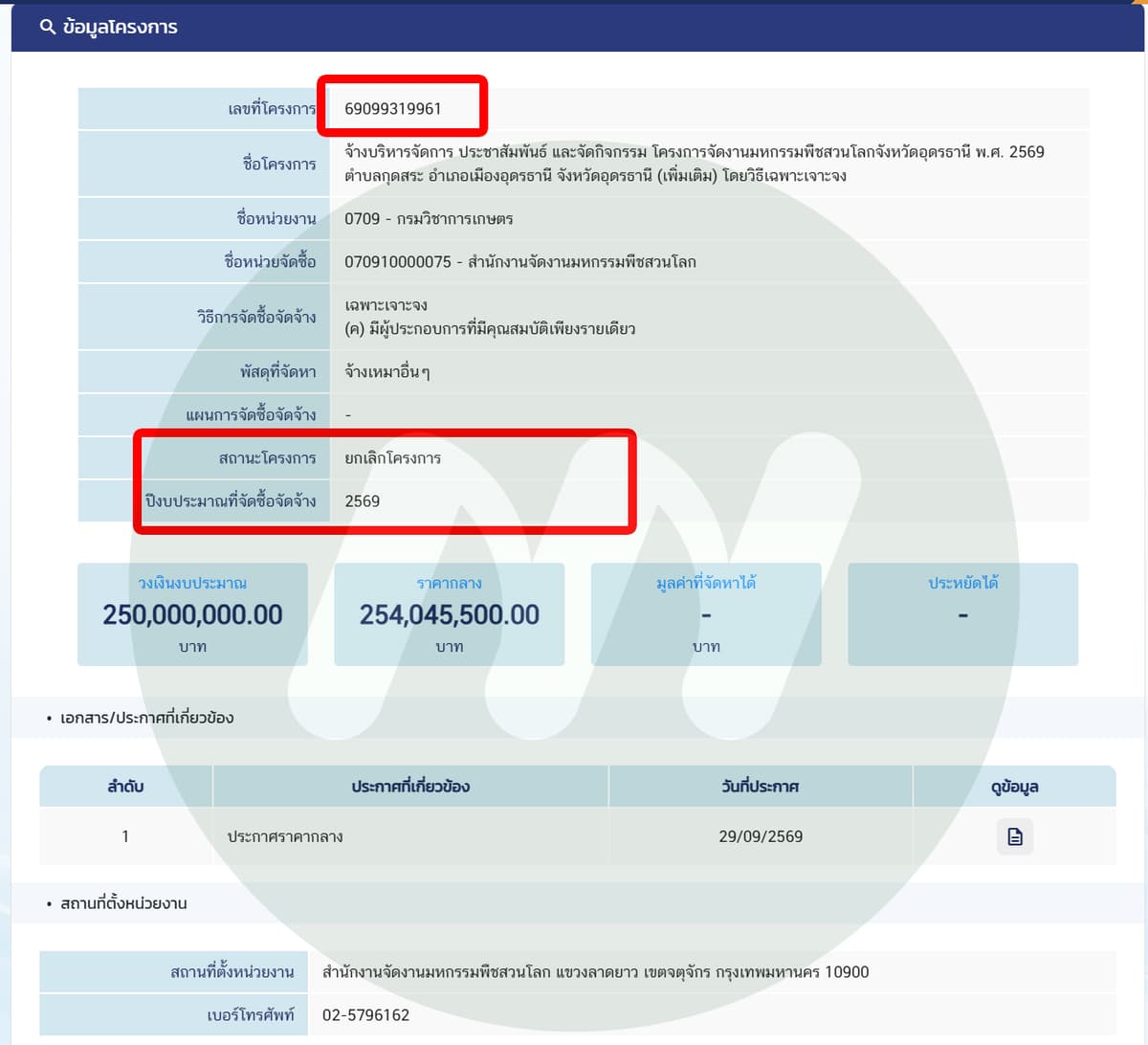The width and height of the screenshot is (1148, 1045).
Task: Click purchasing unit 070910000075 text
Action: 520,261
